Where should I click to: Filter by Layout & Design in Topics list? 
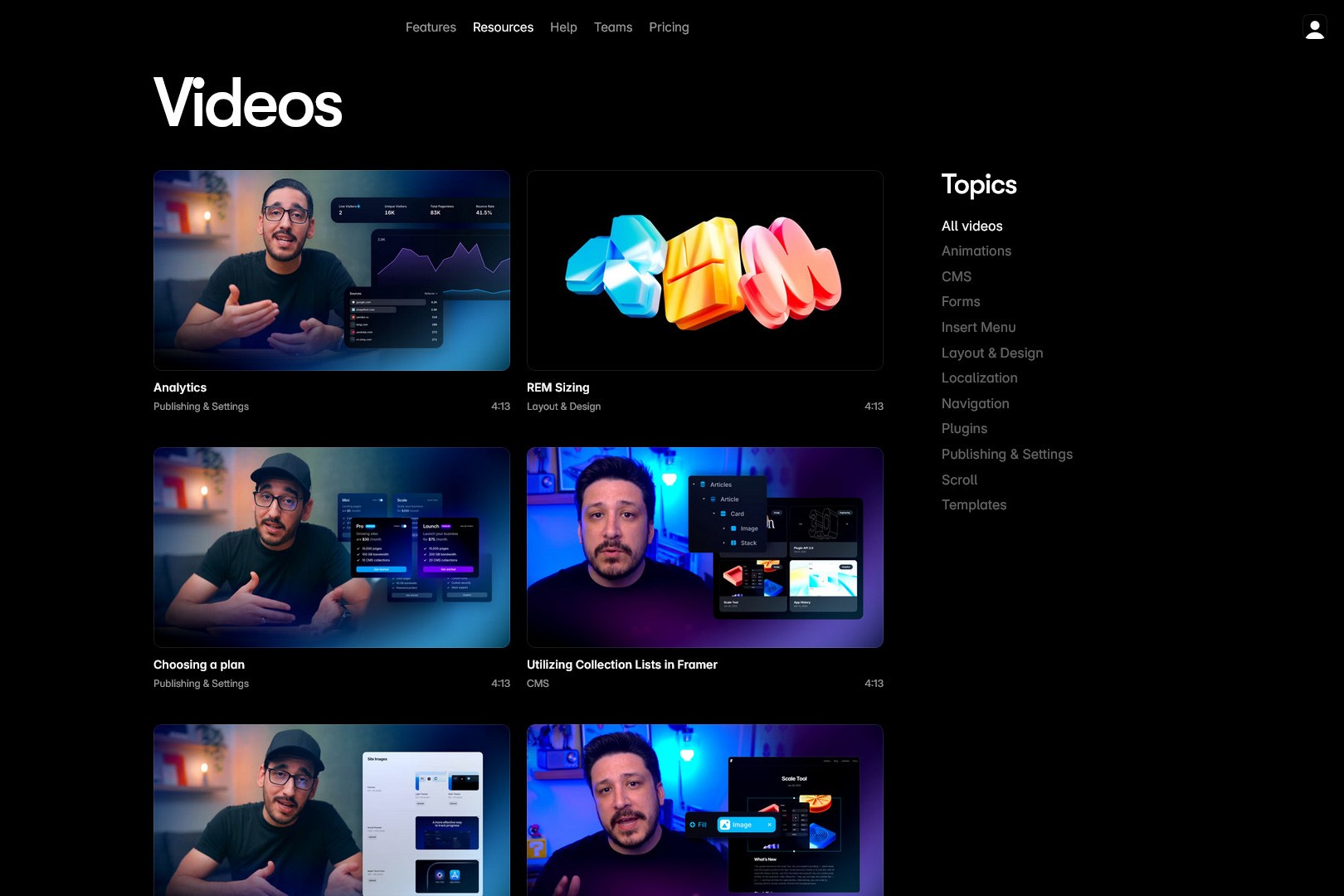coord(992,353)
